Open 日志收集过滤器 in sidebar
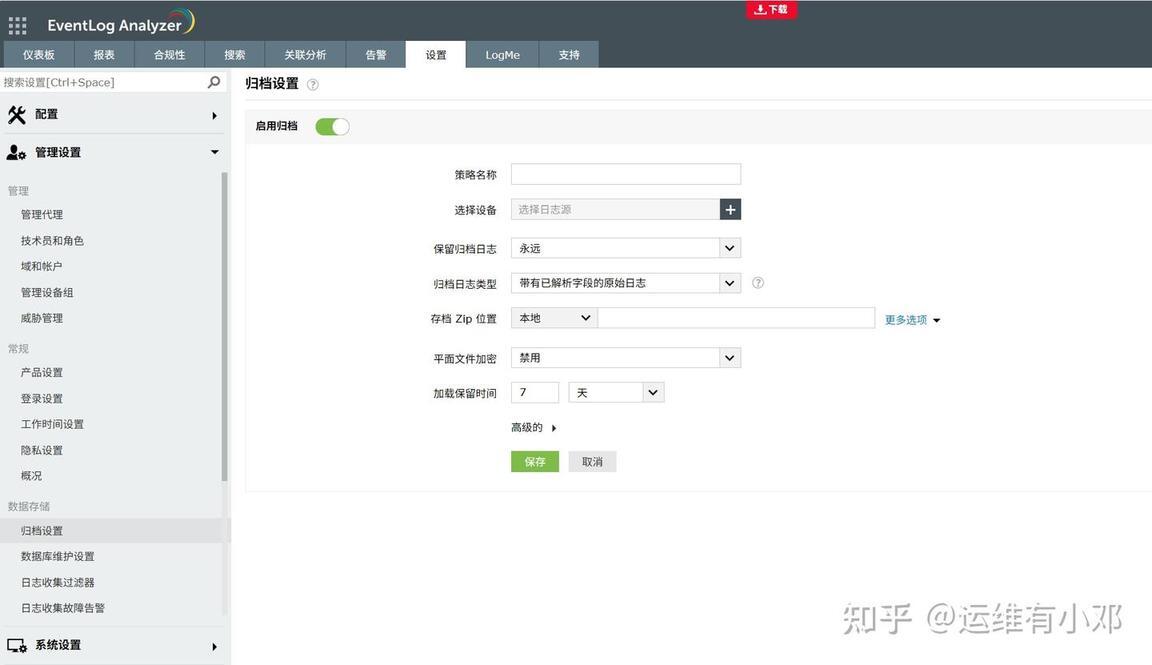 click(x=57, y=582)
